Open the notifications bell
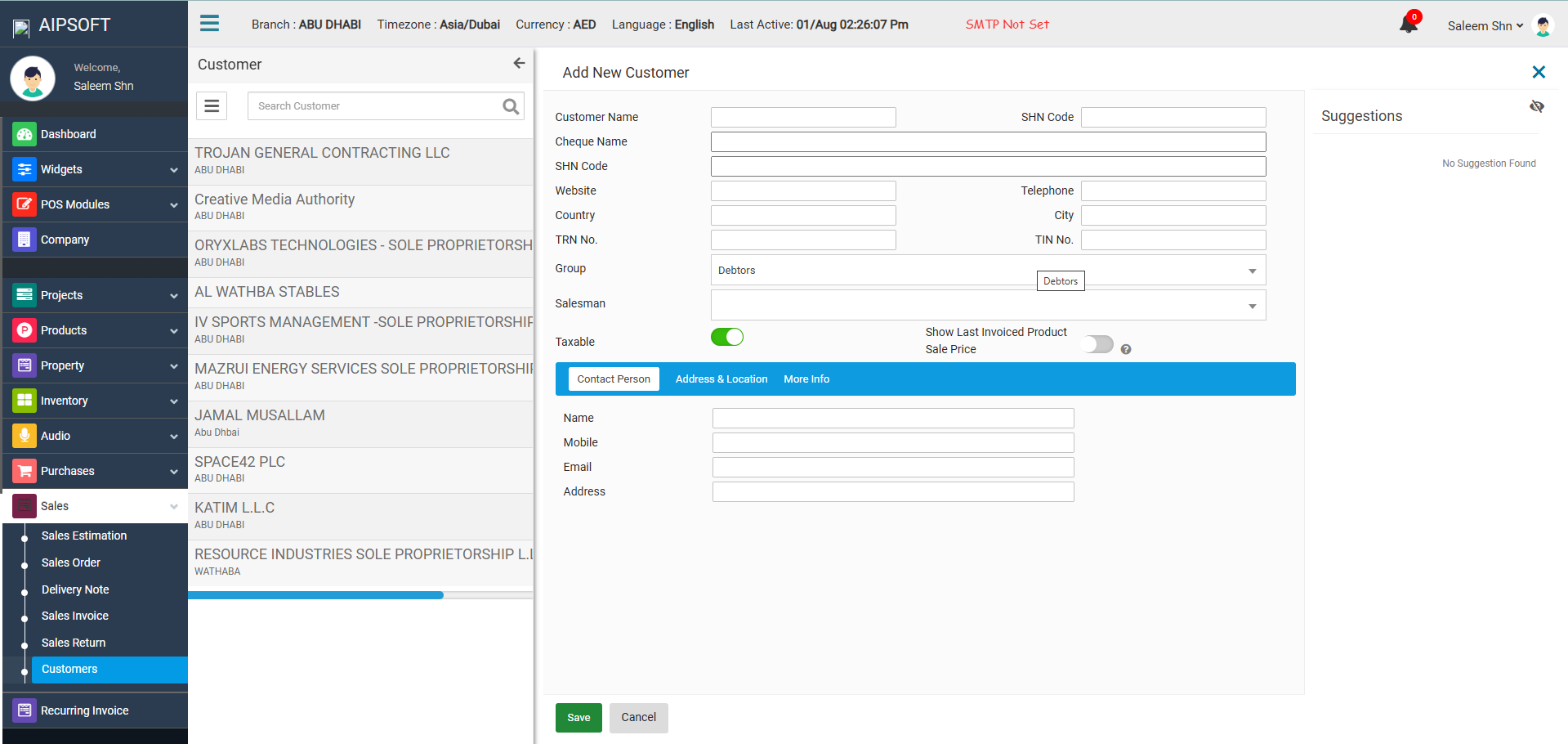Screen dimensions: 1568x744 click(1409, 24)
